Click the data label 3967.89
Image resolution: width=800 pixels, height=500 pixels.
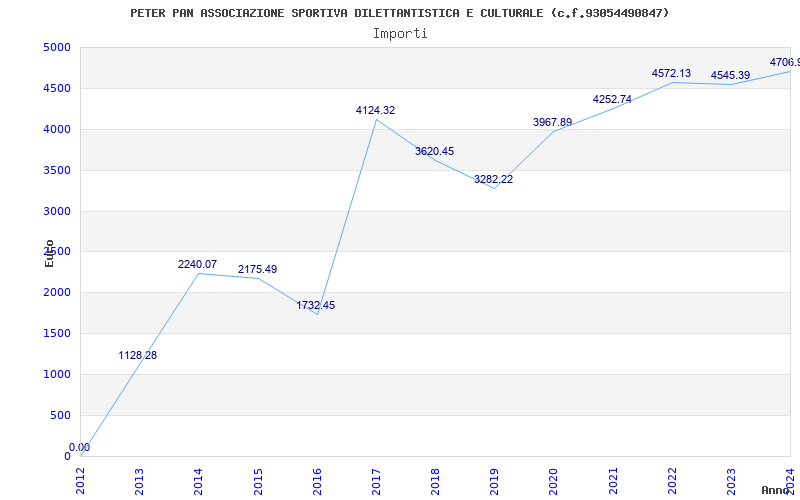[553, 122]
